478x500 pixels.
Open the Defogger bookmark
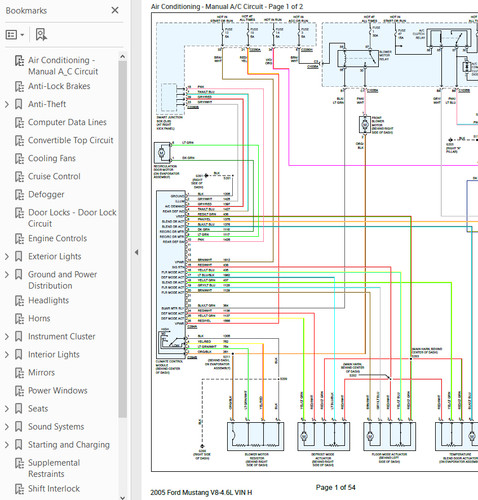point(46,195)
